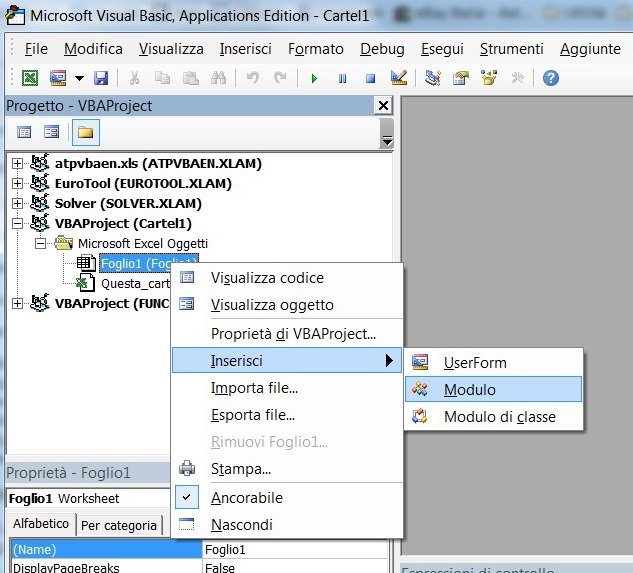Click the green Run macro play icon
Image resolution: width=633 pixels, height=573 pixels.
314,78
